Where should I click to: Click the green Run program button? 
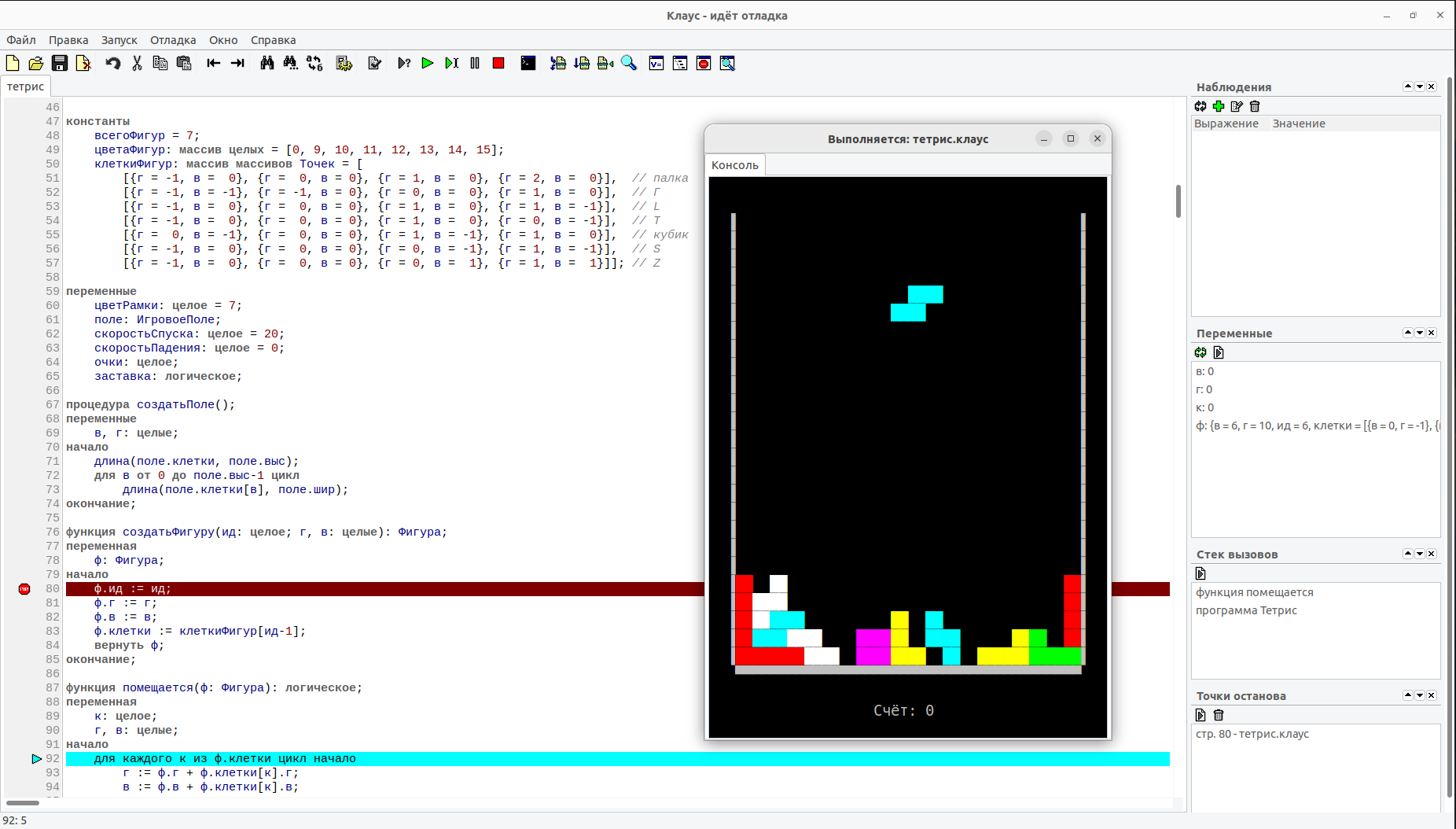[427, 64]
